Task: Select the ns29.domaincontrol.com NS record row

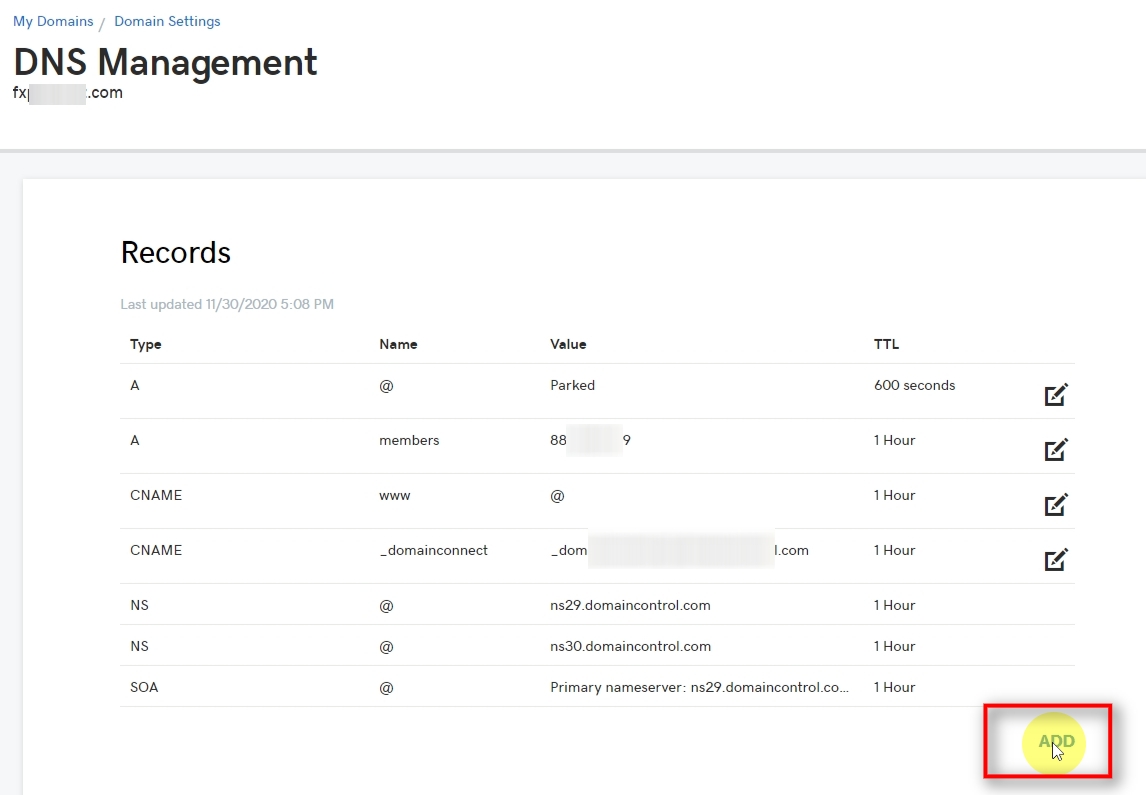Action: click(630, 605)
